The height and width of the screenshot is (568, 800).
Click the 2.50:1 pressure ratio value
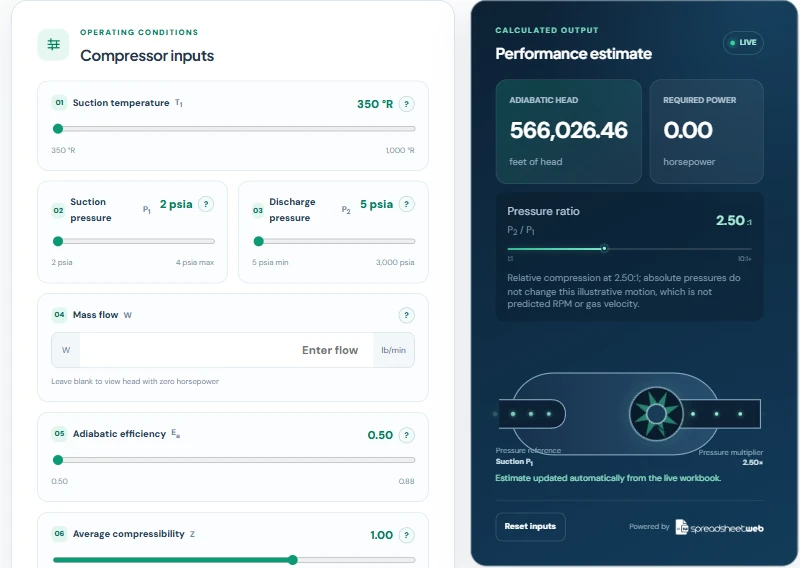click(734, 220)
